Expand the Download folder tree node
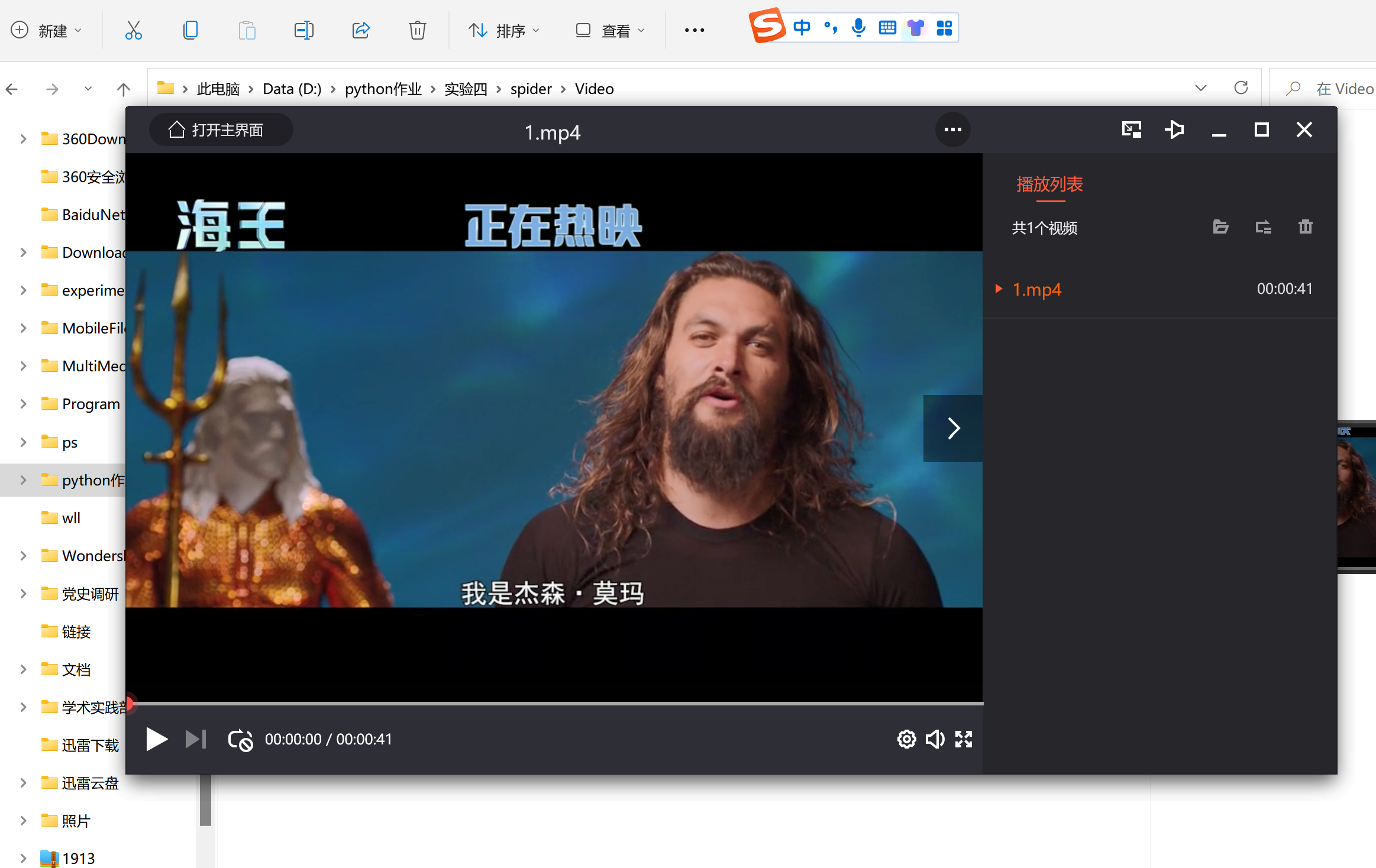Viewport: 1376px width, 868px height. click(x=23, y=252)
